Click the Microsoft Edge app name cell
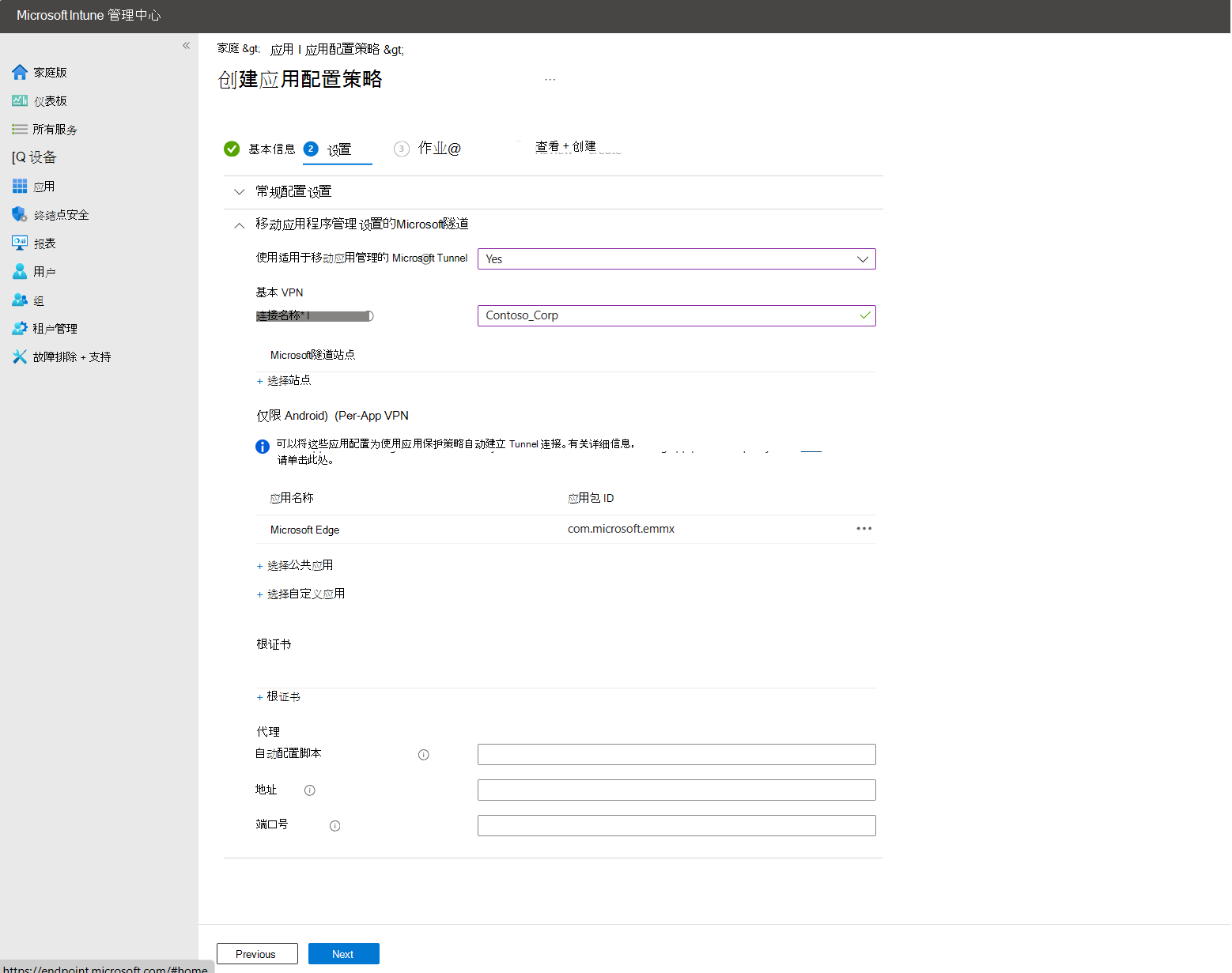The height and width of the screenshot is (973, 1232). tap(304, 530)
